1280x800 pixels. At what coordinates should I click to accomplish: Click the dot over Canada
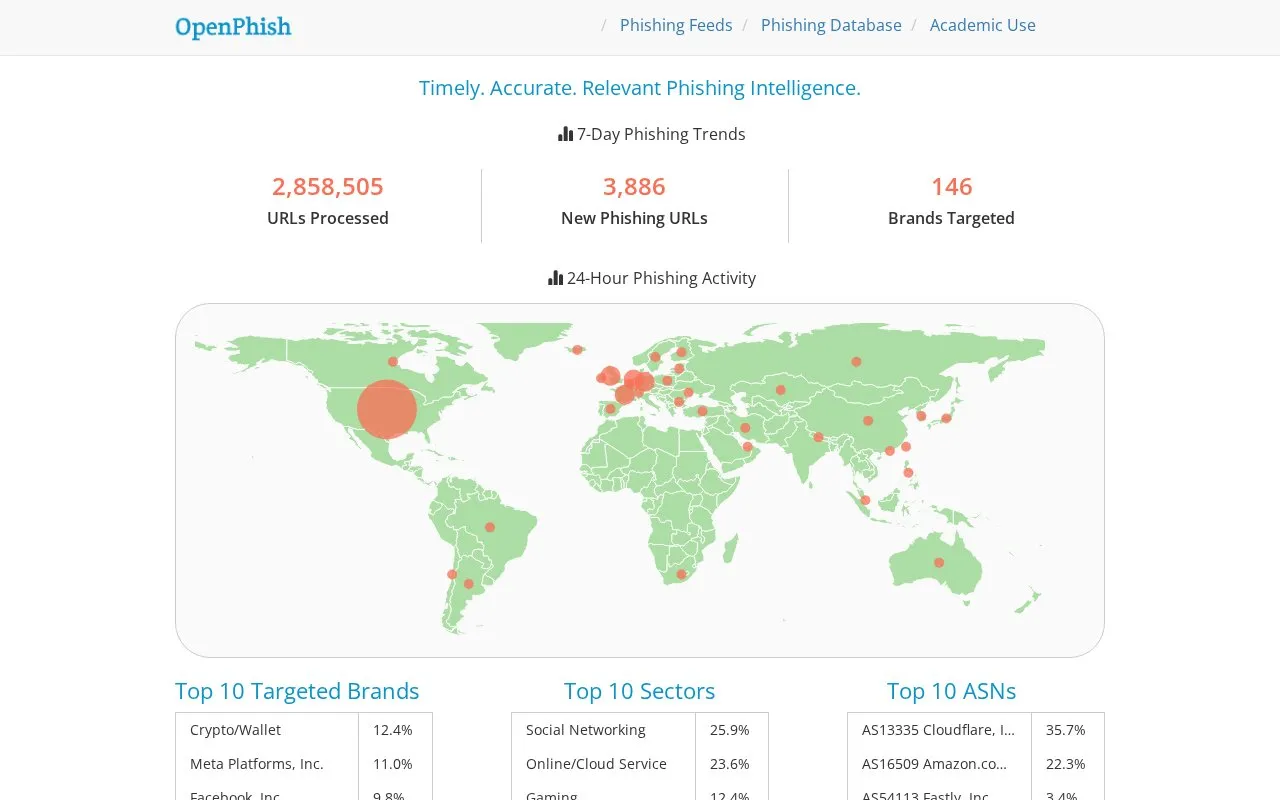pyautogui.click(x=393, y=362)
